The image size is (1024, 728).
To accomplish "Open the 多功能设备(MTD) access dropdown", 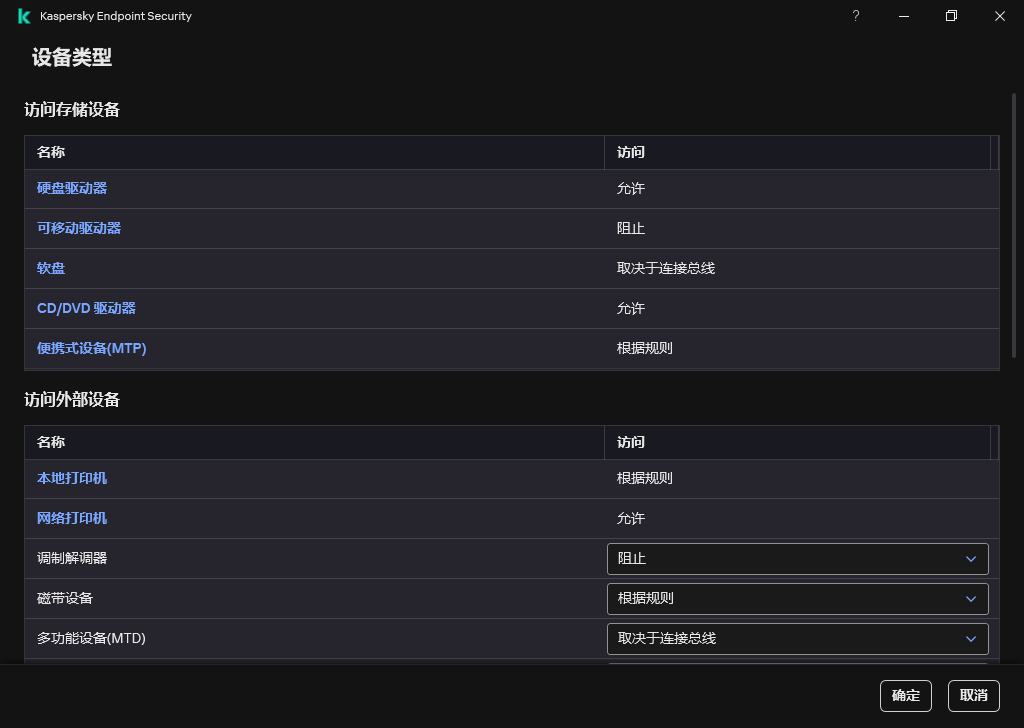I will [797, 639].
